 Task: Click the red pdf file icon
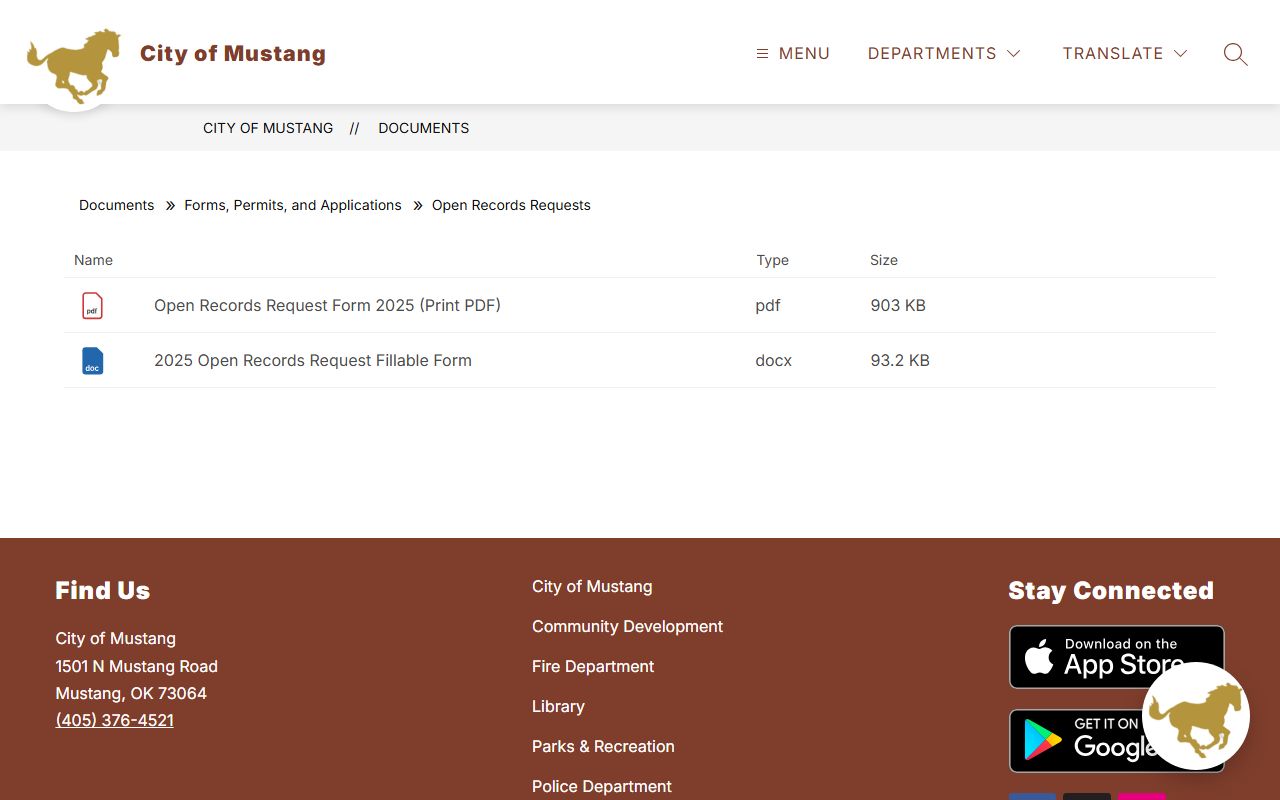click(92, 305)
